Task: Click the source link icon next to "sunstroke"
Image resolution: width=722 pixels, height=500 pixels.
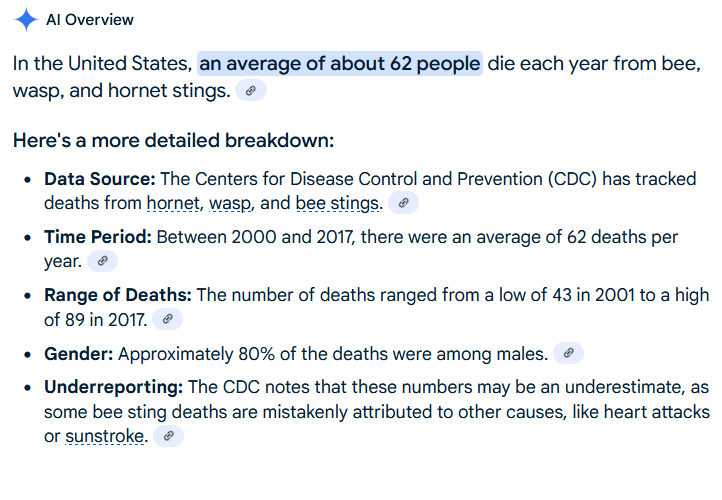Action: [169, 436]
